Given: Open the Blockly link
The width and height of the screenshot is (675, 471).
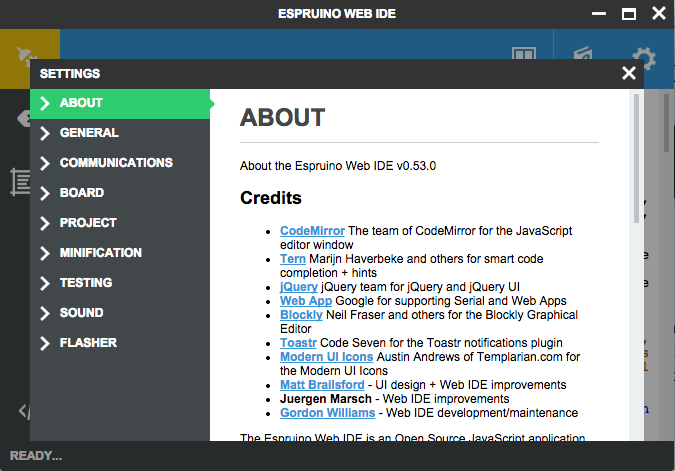Looking at the screenshot, I should 301,315.
